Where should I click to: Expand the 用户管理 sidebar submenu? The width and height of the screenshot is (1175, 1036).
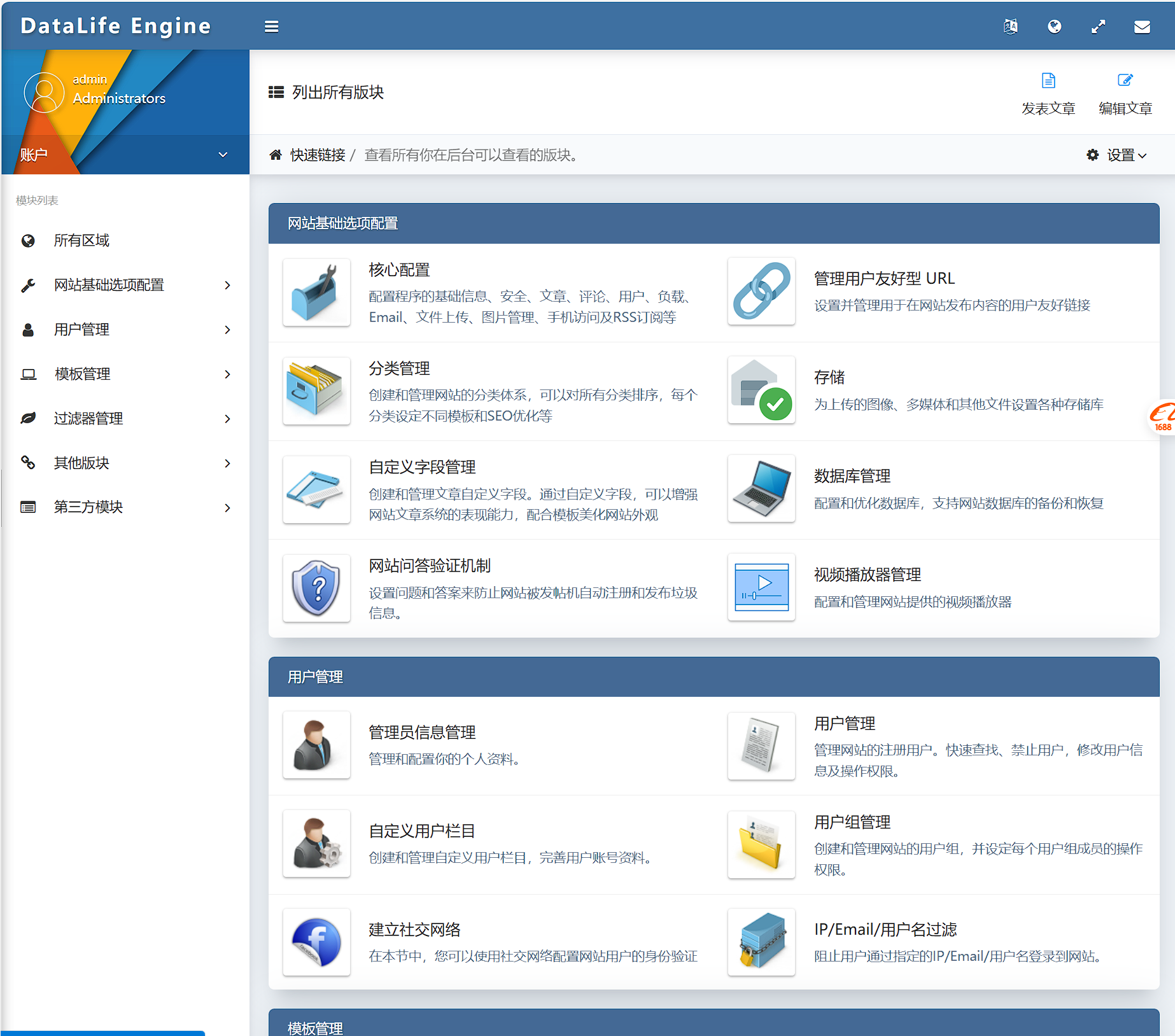point(227,330)
